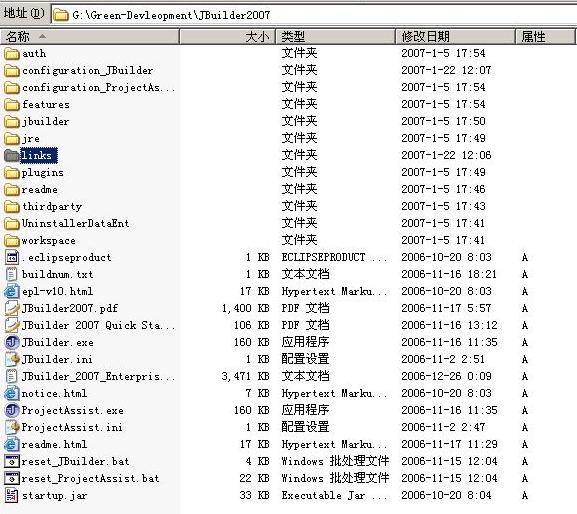
Task: Click the file name epl-v10.html
Action: click(x=57, y=292)
